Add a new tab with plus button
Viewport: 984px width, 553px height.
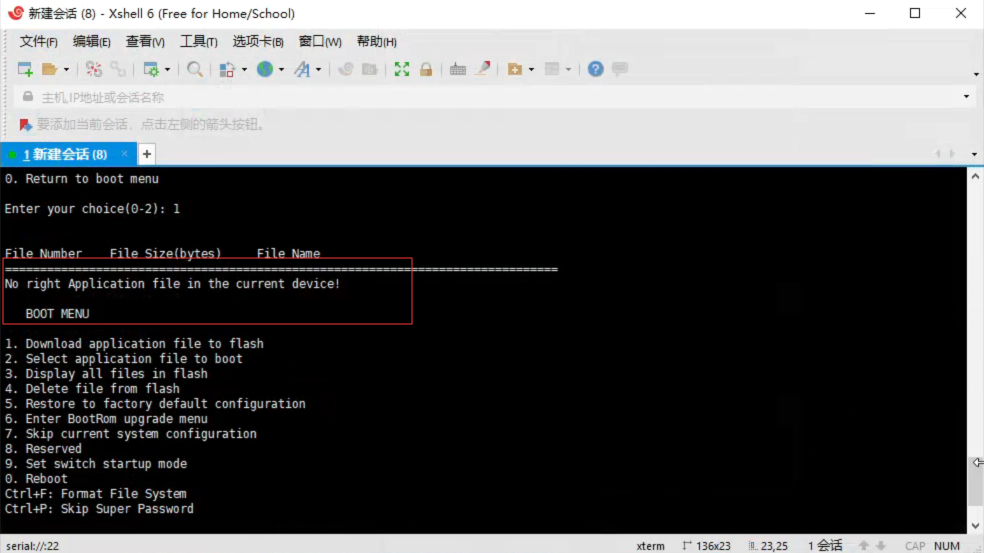pyautogui.click(x=147, y=154)
